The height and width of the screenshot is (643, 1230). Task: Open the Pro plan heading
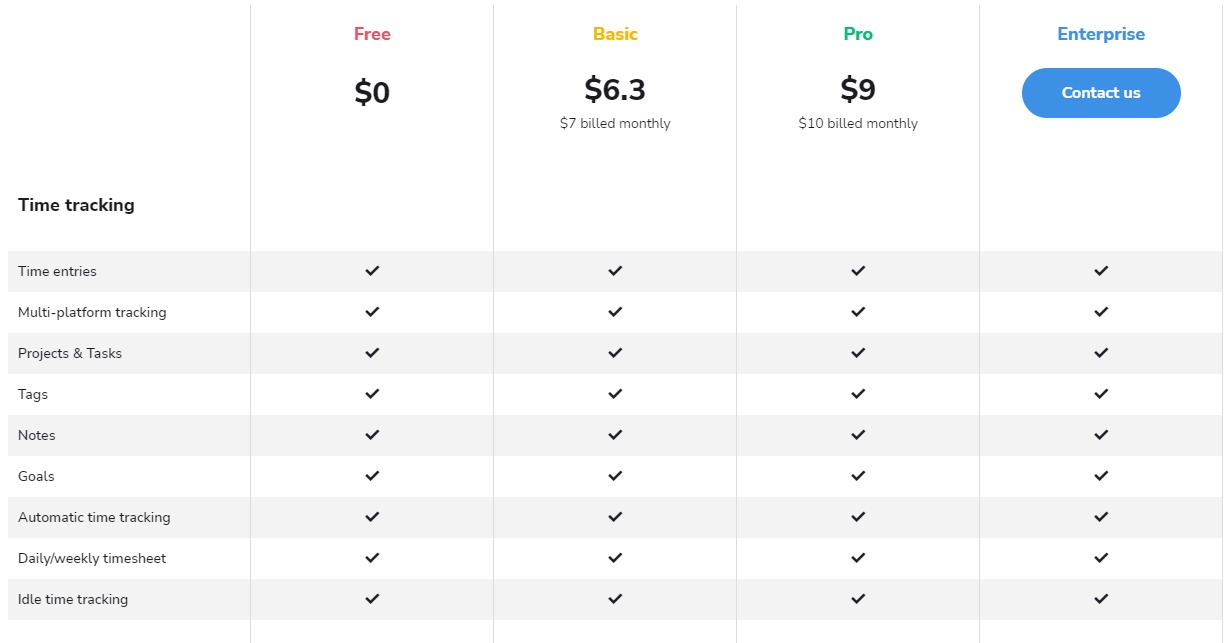point(858,34)
